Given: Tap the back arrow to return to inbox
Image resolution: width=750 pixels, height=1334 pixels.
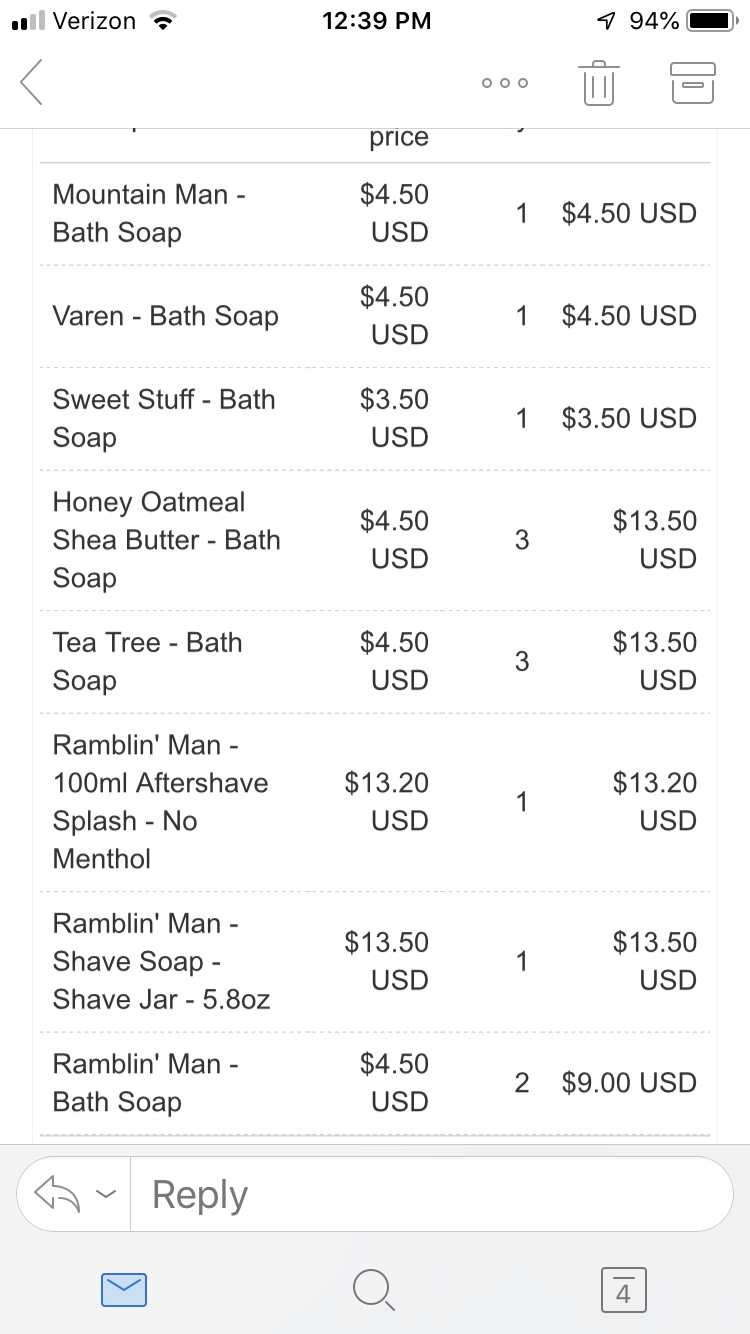Looking at the screenshot, I should pos(33,81).
